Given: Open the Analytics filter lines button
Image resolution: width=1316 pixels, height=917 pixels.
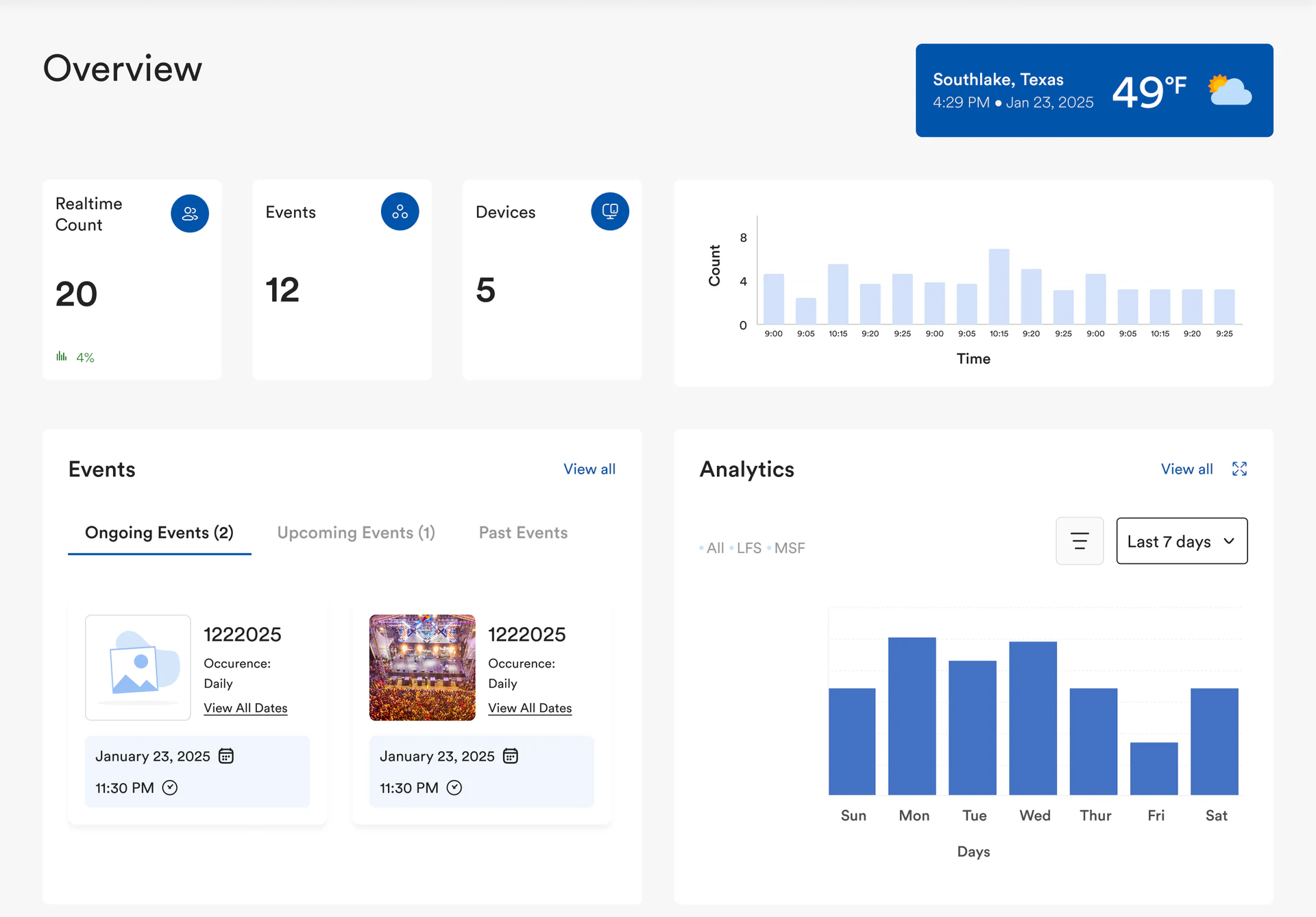Looking at the screenshot, I should coord(1080,541).
